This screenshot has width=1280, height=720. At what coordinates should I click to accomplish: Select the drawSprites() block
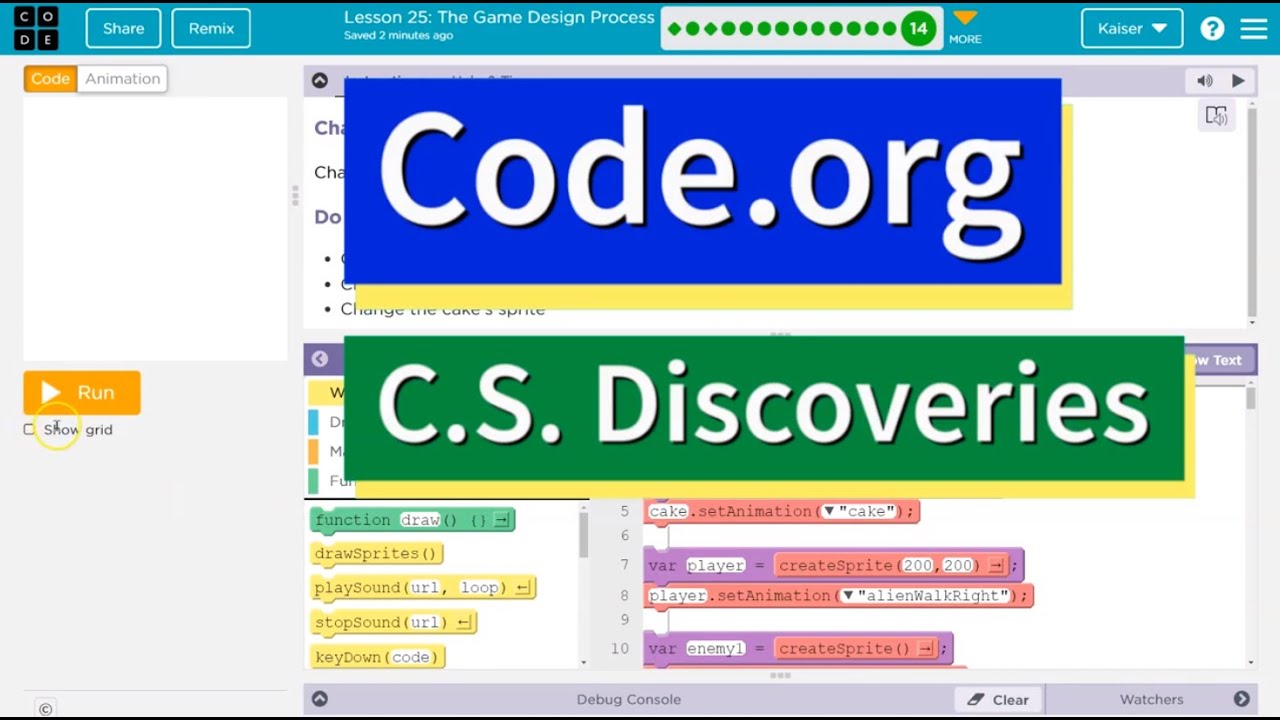point(376,553)
